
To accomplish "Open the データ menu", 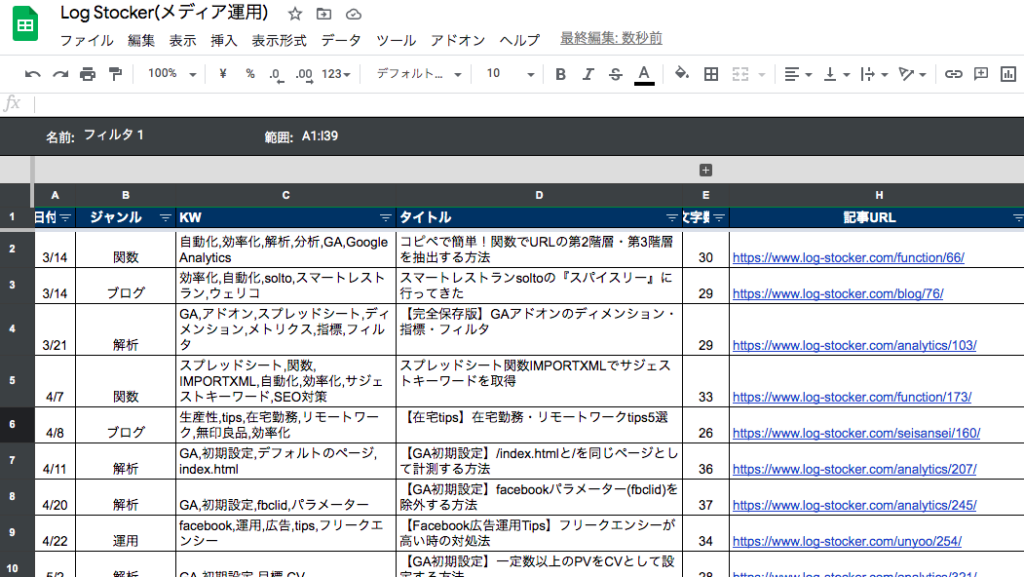I will point(342,40).
